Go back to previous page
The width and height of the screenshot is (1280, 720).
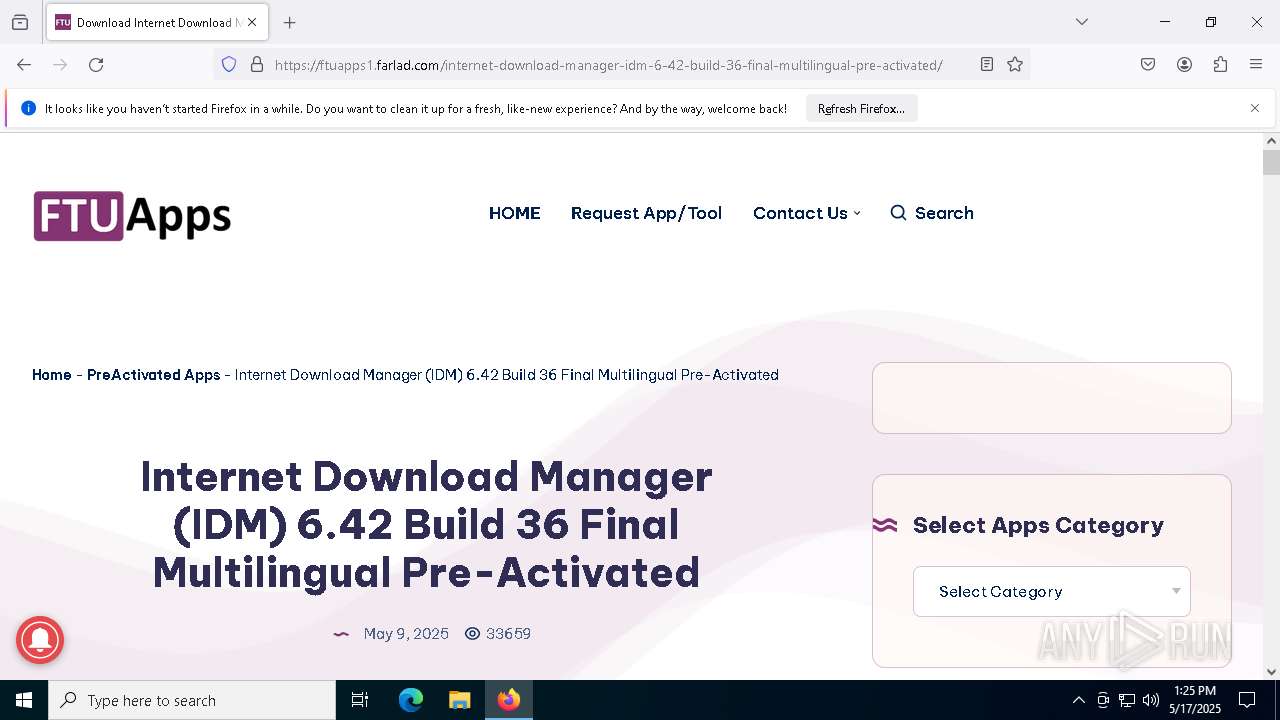click(x=24, y=65)
